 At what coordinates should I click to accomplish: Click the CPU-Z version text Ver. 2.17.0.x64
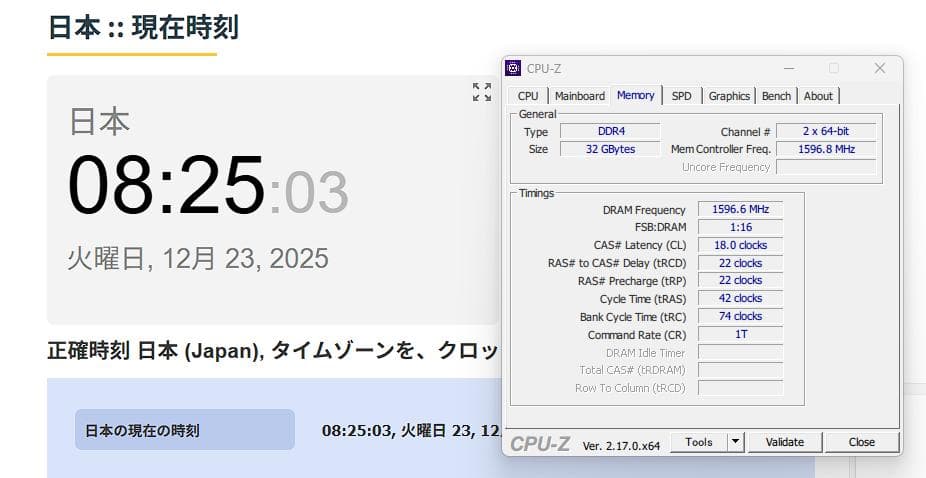[x=621, y=446]
